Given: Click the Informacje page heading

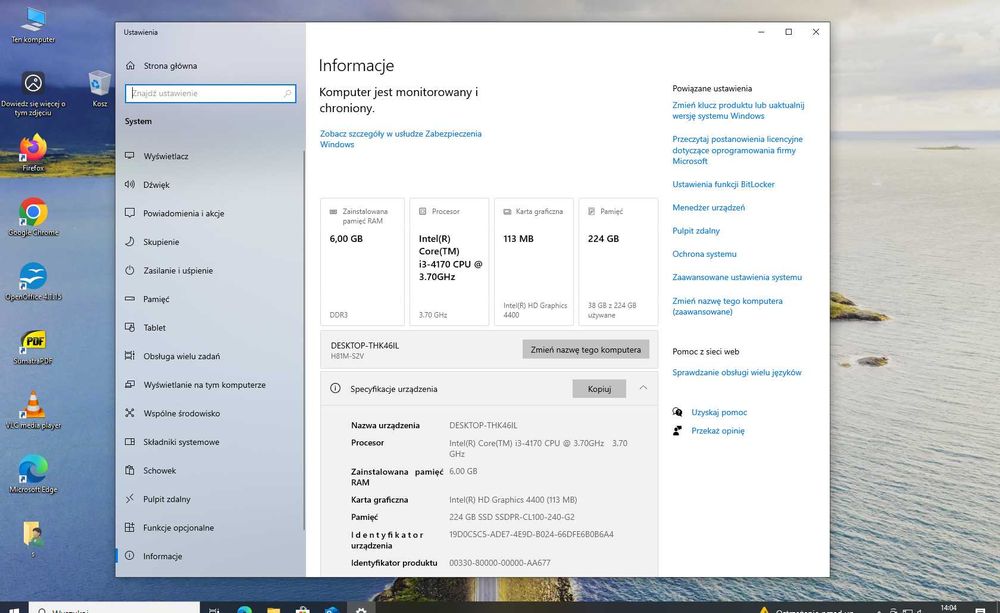Looking at the screenshot, I should point(356,66).
